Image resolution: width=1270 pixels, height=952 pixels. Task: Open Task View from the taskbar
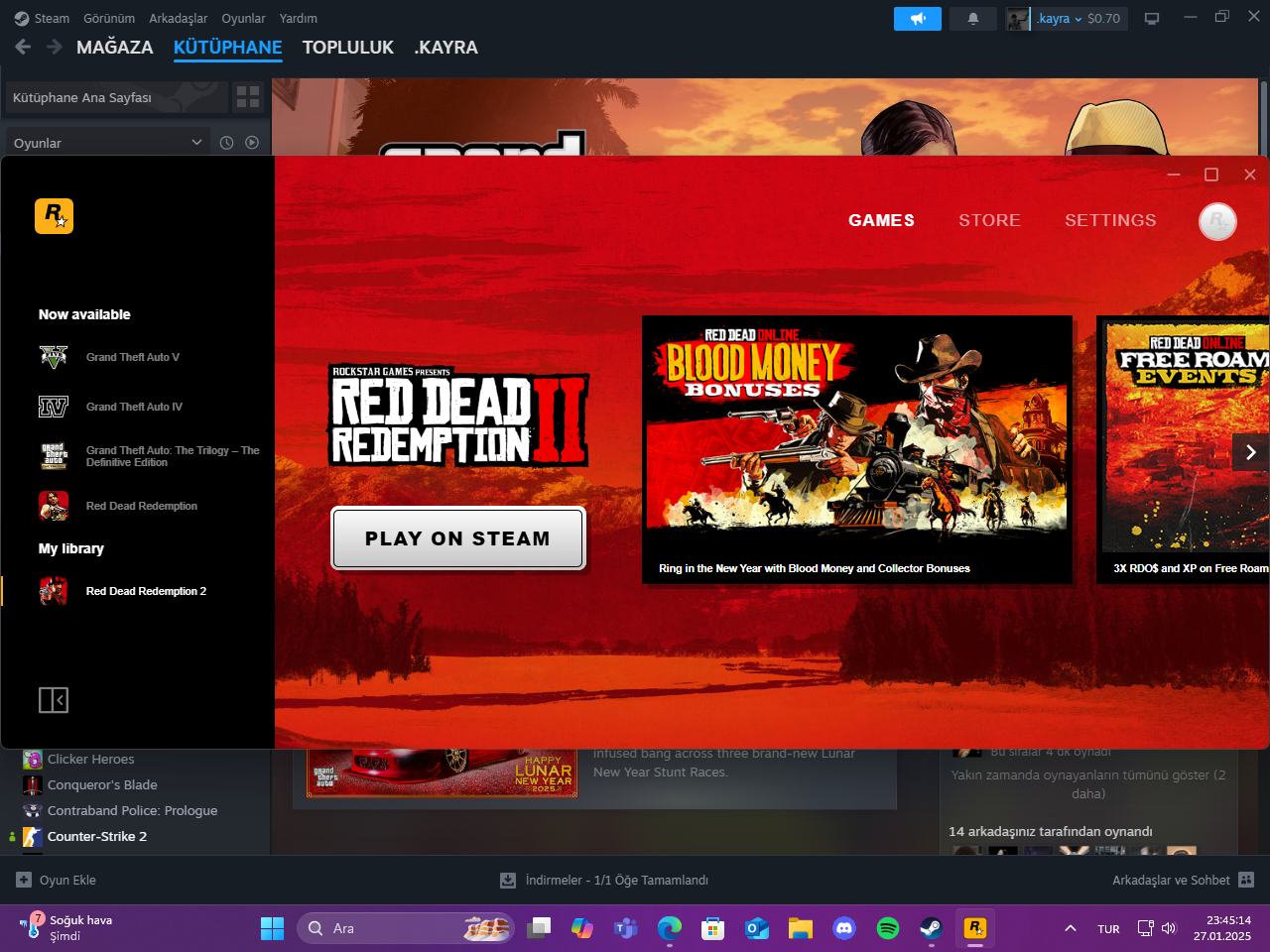point(539,928)
